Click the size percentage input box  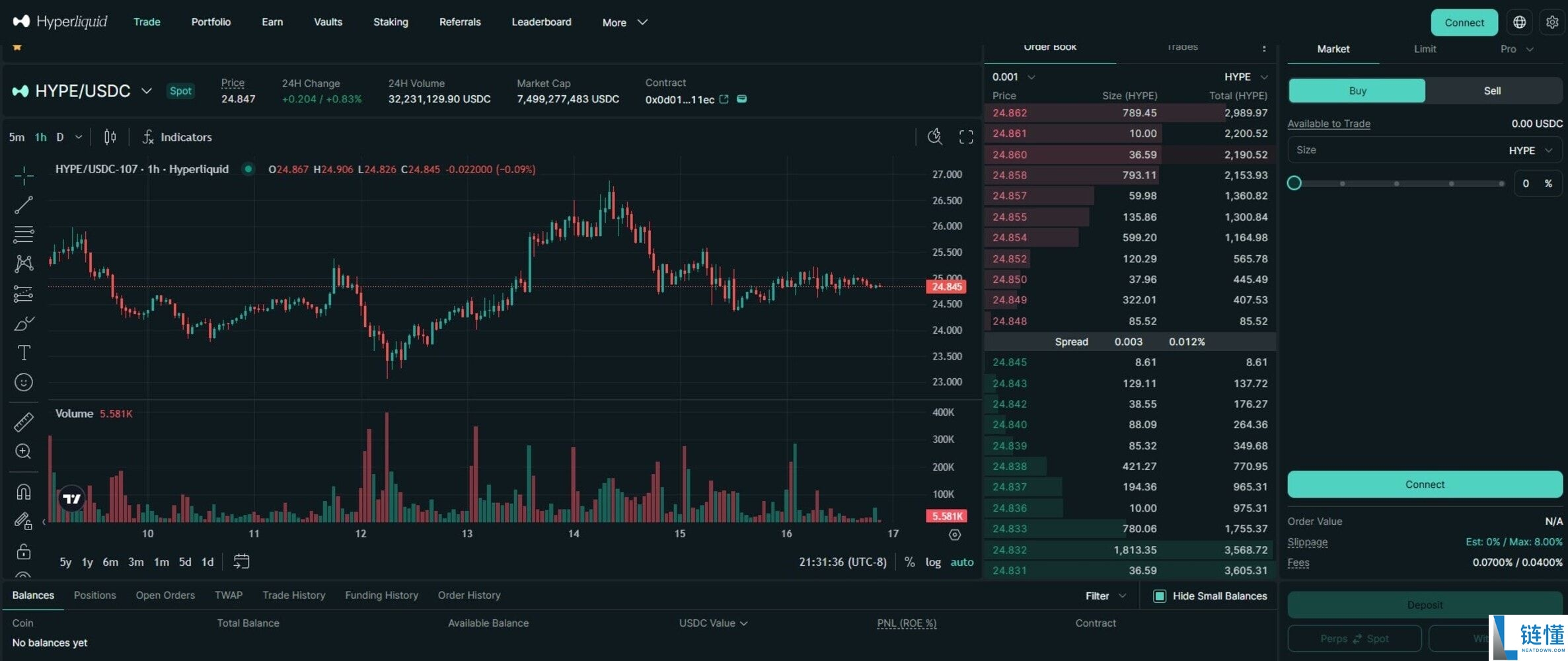[1538, 183]
